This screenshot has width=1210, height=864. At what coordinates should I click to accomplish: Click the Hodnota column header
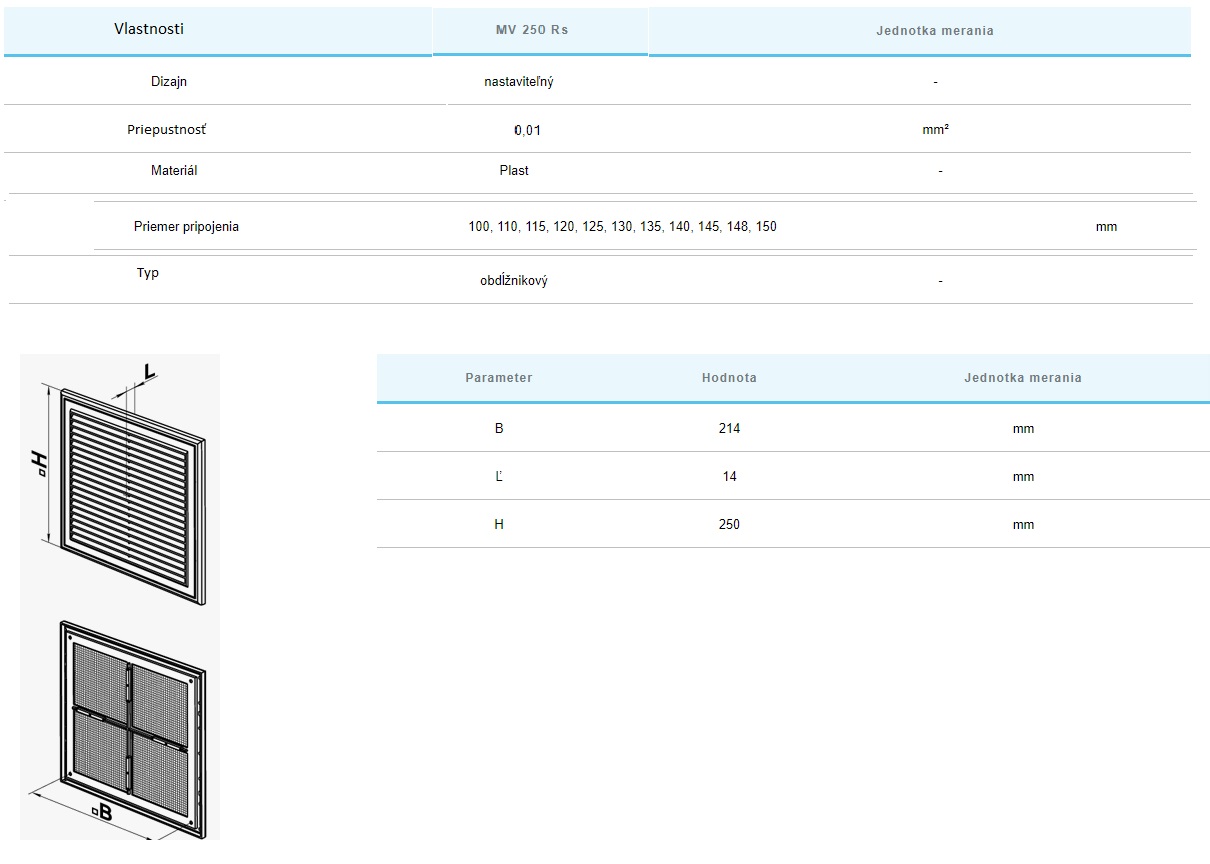(729, 378)
